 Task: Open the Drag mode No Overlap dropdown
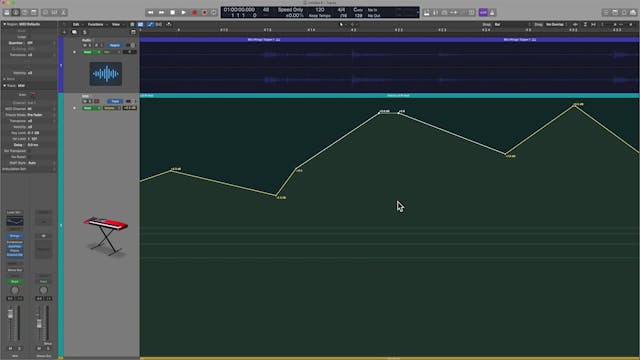pos(556,24)
